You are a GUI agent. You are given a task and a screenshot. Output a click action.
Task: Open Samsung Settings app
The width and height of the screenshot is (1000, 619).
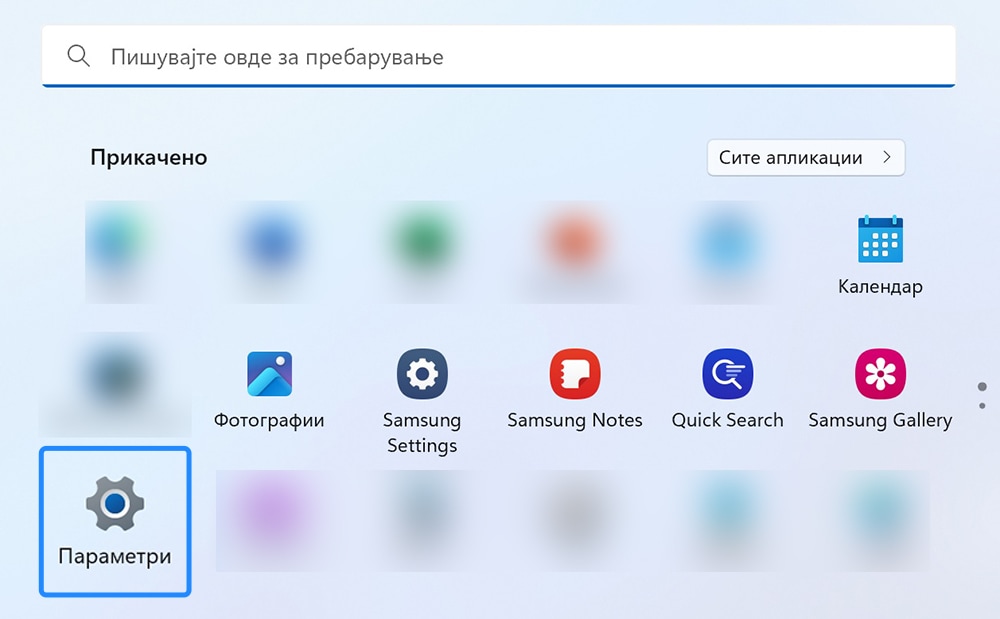[x=422, y=374]
